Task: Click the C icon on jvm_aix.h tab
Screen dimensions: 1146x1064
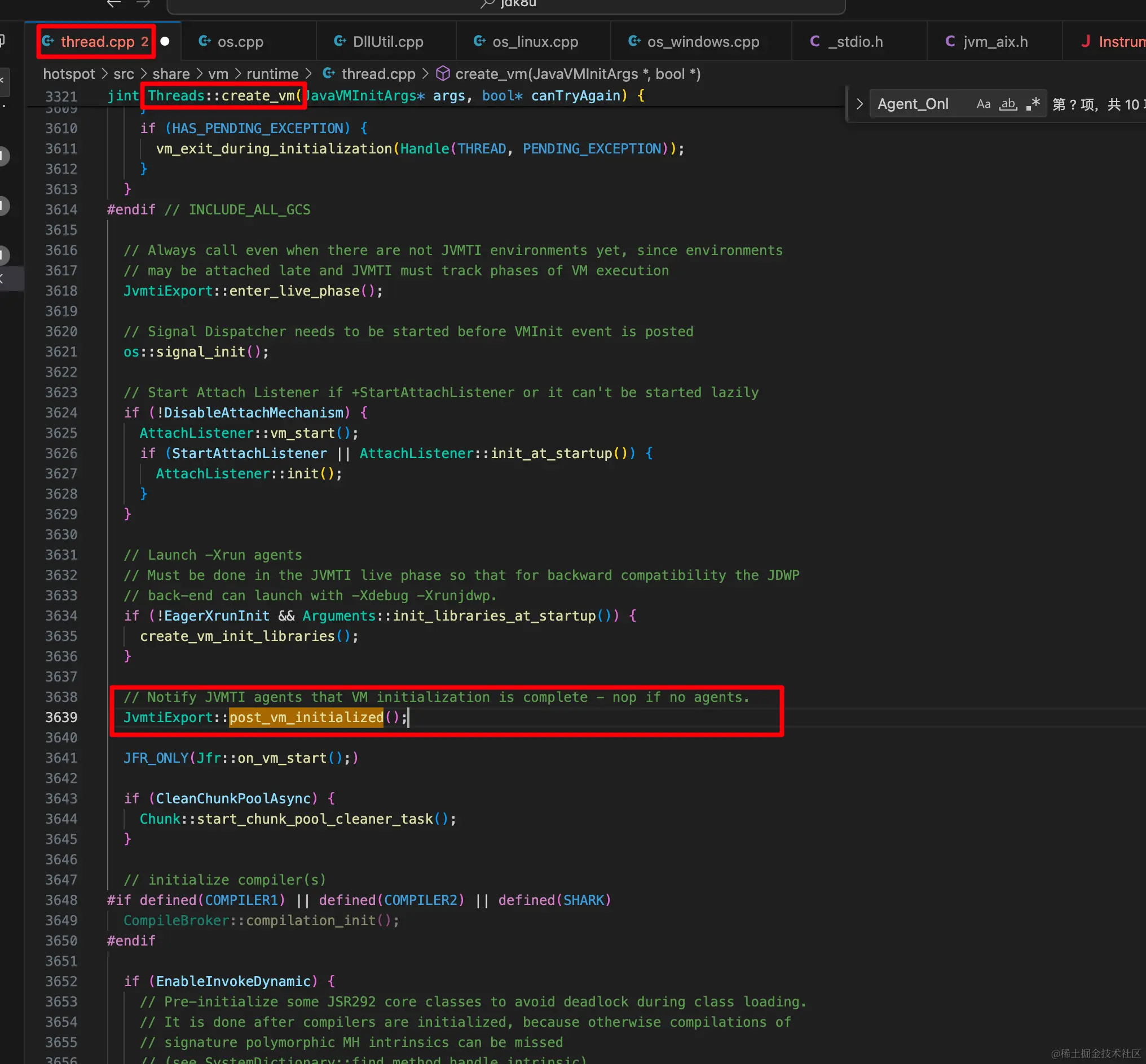Action: point(950,41)
